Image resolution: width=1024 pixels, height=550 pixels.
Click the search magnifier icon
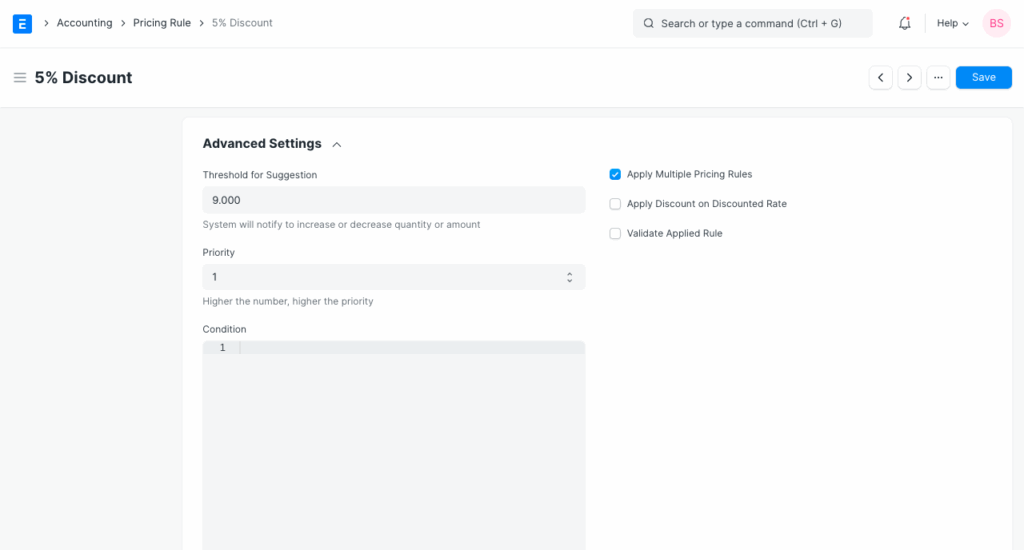(648, 23)
